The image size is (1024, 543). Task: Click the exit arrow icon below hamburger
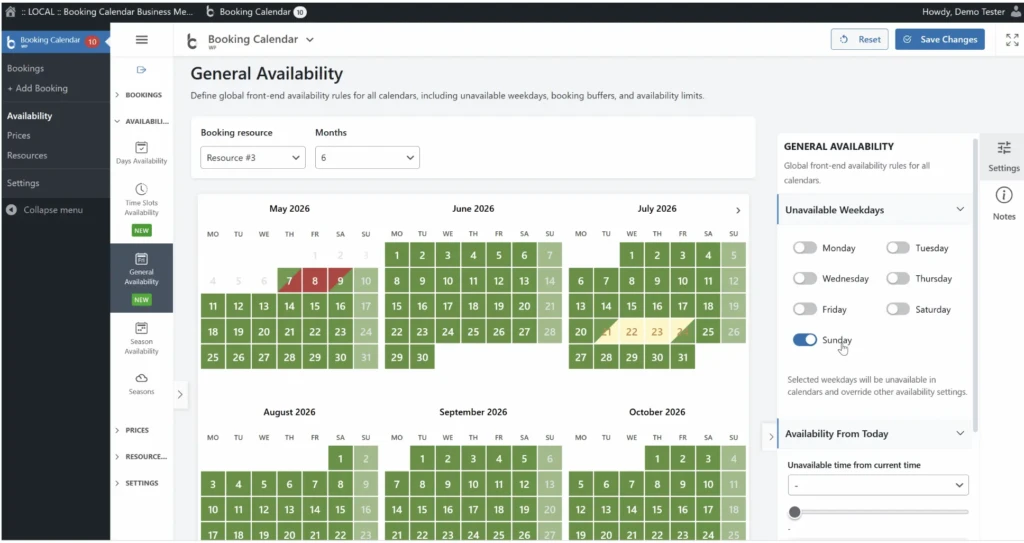click(x=141, y=70)
